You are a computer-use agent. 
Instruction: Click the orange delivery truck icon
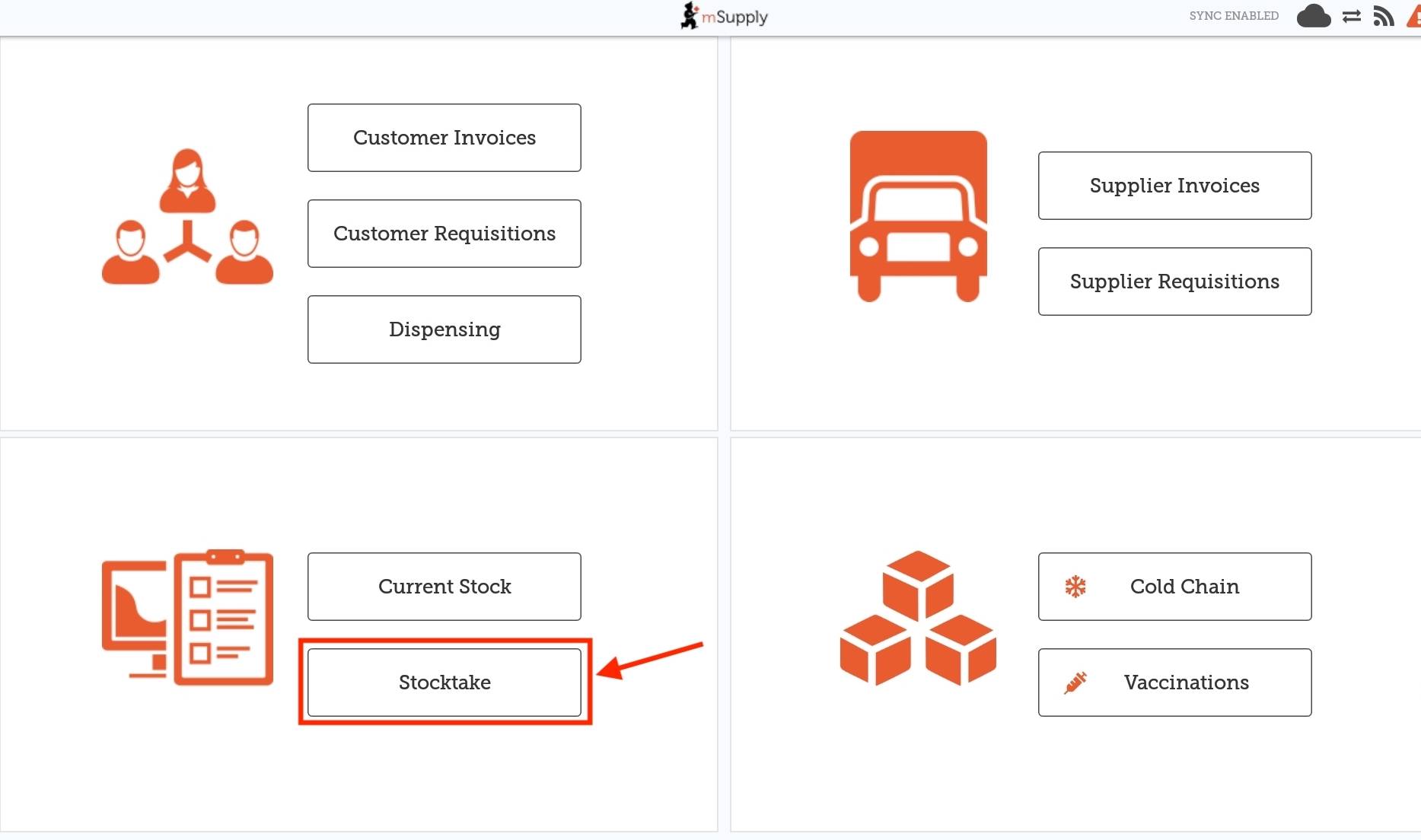pos(918,216)
